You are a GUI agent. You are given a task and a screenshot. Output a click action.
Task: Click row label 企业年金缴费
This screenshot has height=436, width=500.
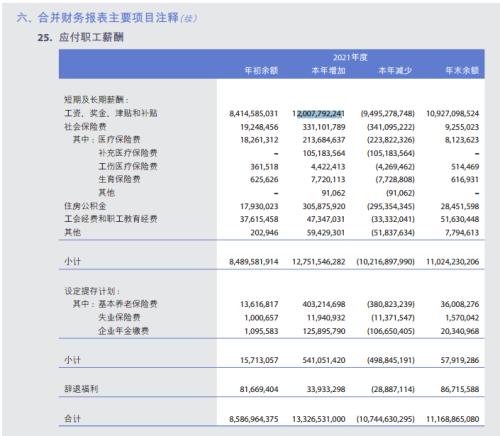[123, 331]
